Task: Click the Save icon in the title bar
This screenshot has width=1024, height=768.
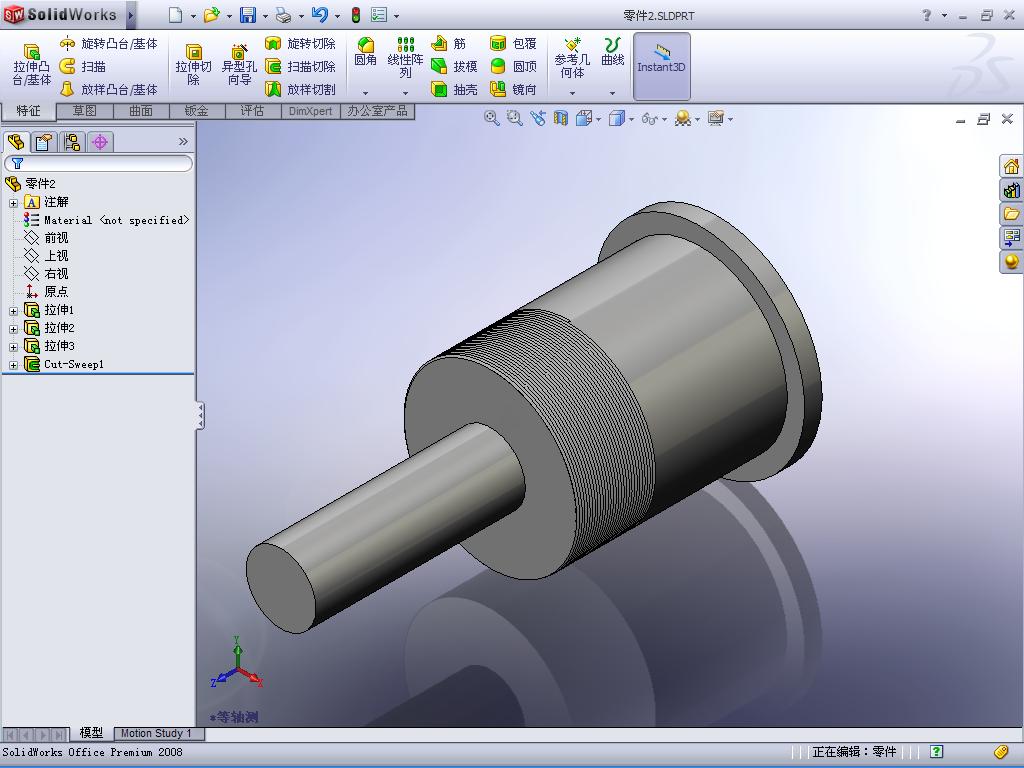Action: 248,15
